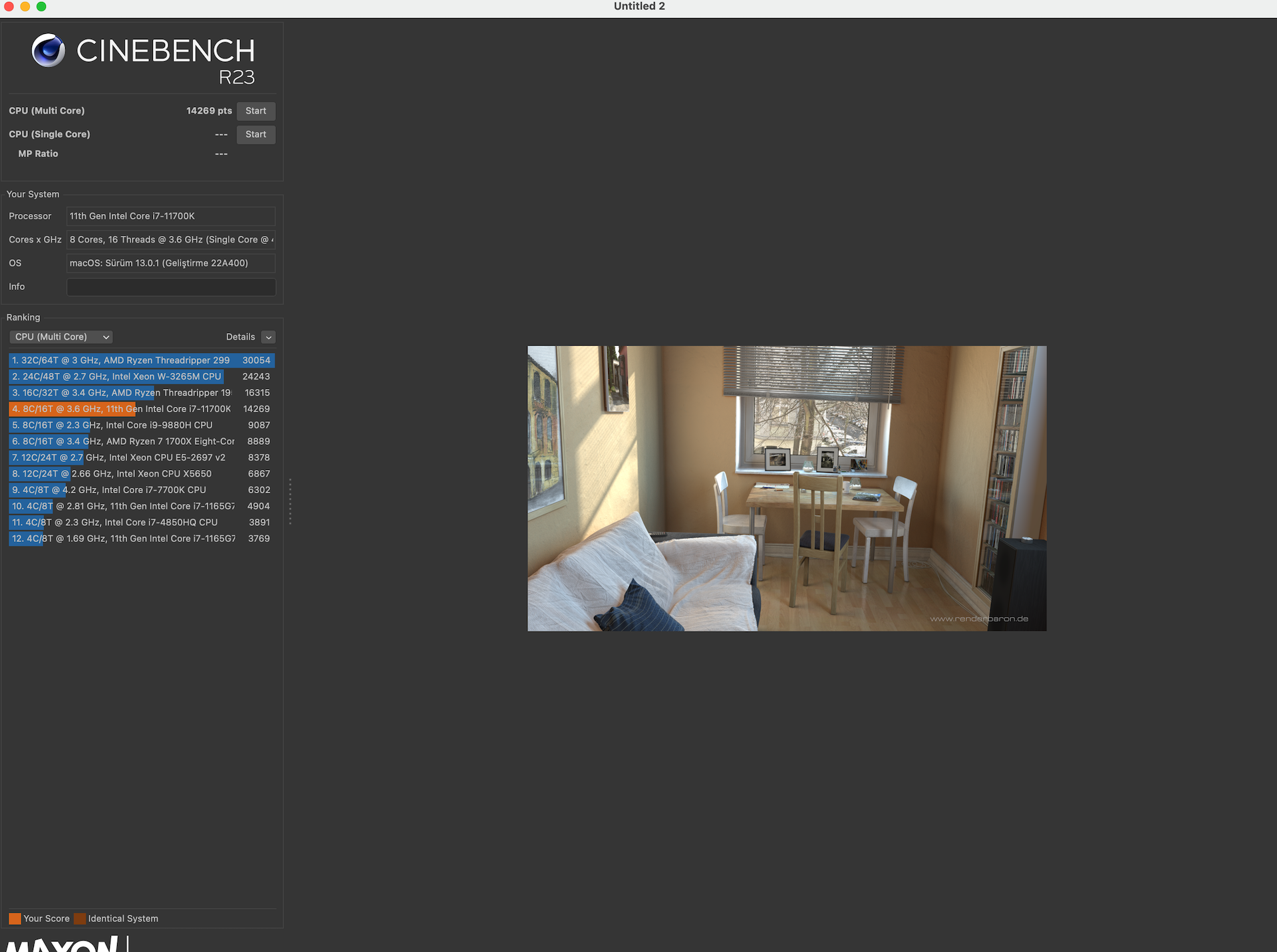This screenshot has height=952, width=1277.
Task: Click inside the empty Info field
Action: click(x=171, y=287)
